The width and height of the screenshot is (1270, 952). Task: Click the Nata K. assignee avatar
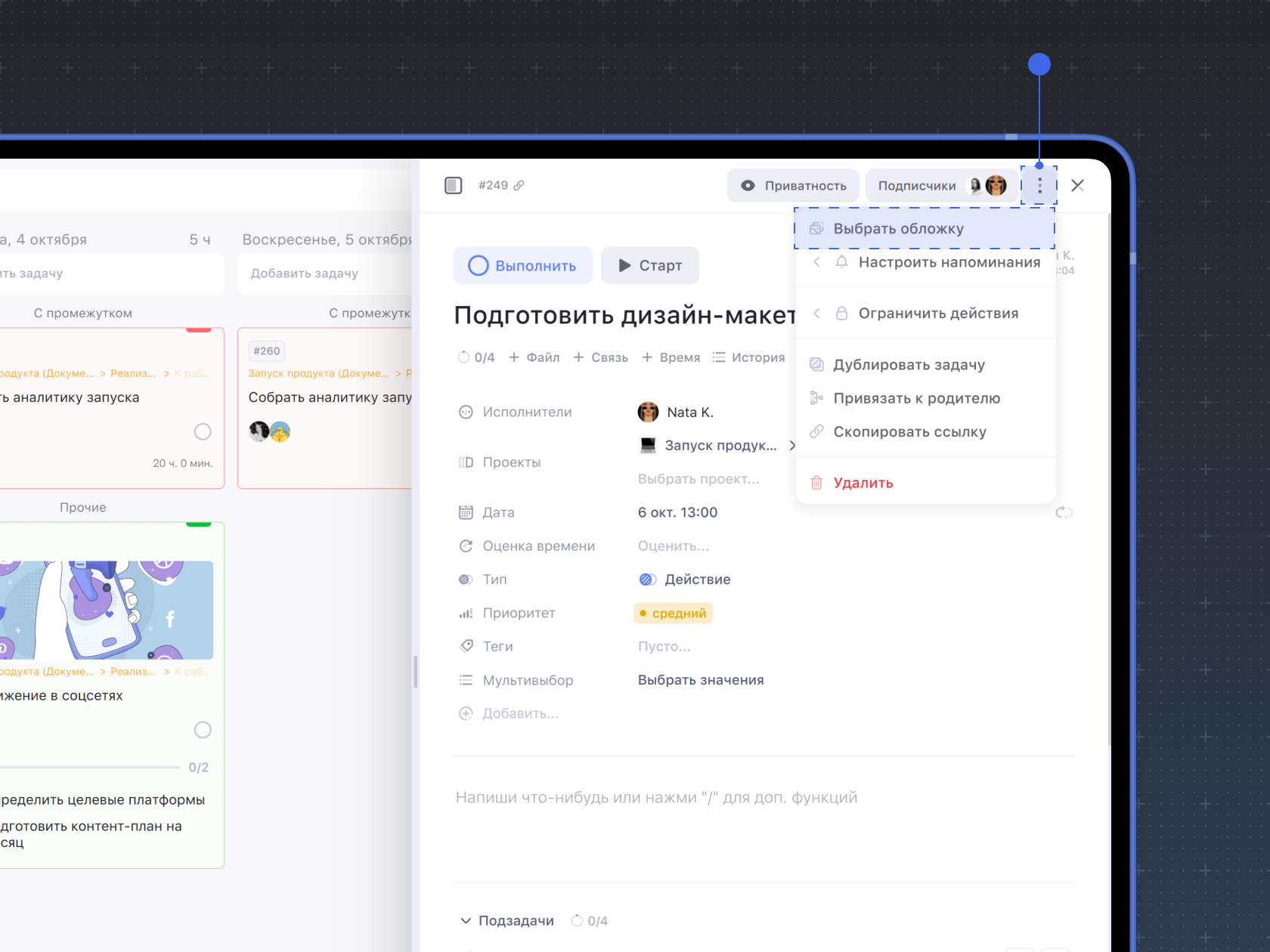pyautogui.click(x=648, y=412)
